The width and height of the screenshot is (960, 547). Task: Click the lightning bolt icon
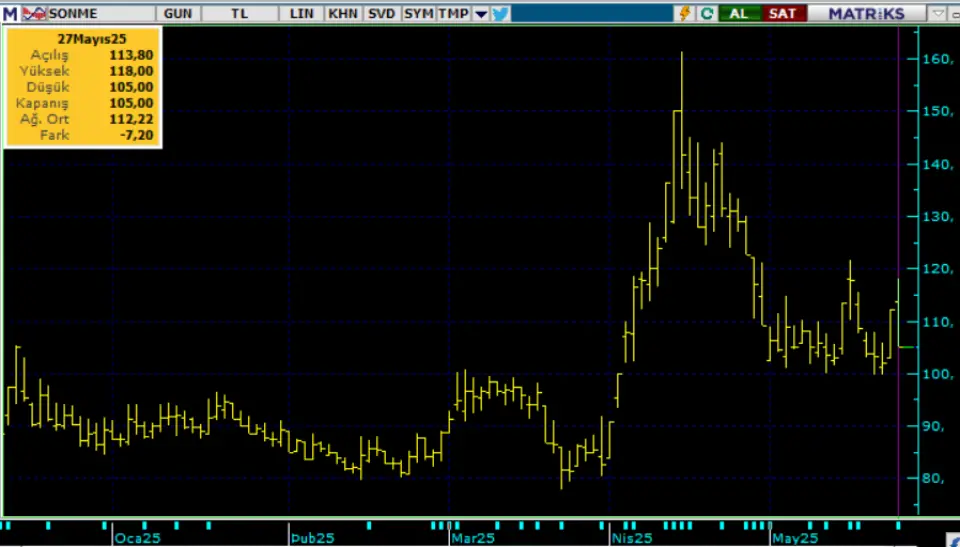tap(685, 13)
